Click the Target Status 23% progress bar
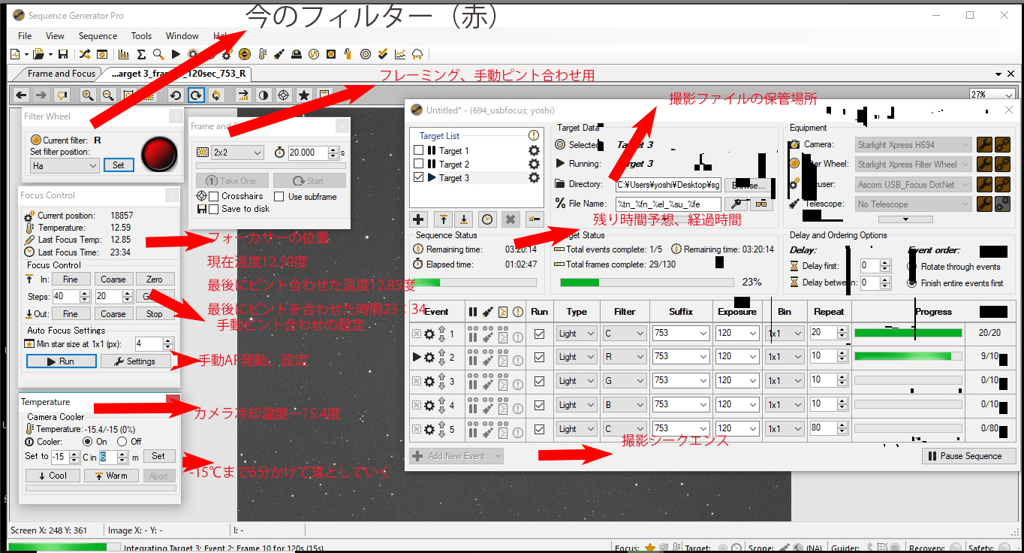 point(647,283)
